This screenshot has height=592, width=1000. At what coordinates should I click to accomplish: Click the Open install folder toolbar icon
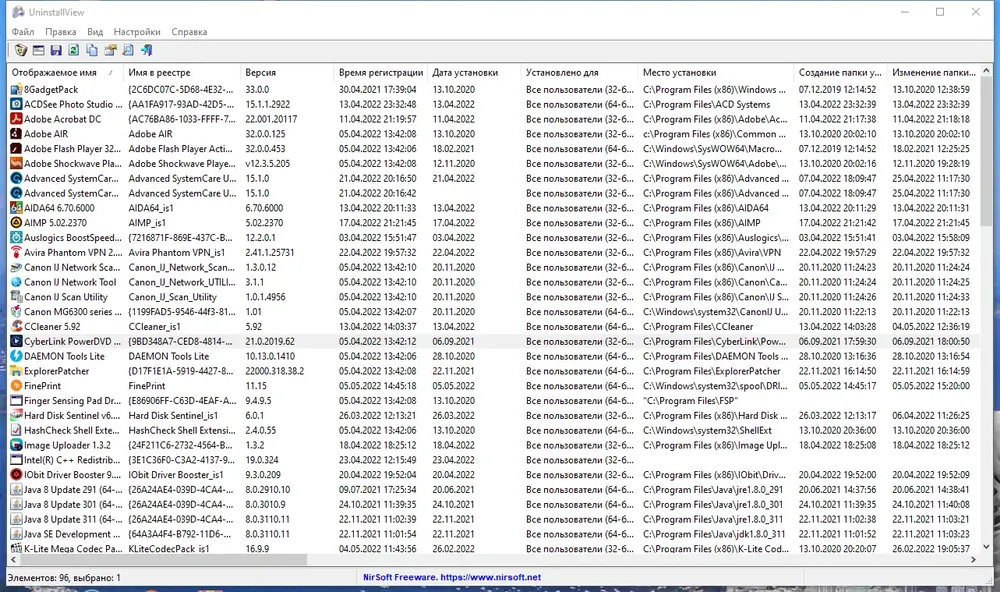[110, 50]
